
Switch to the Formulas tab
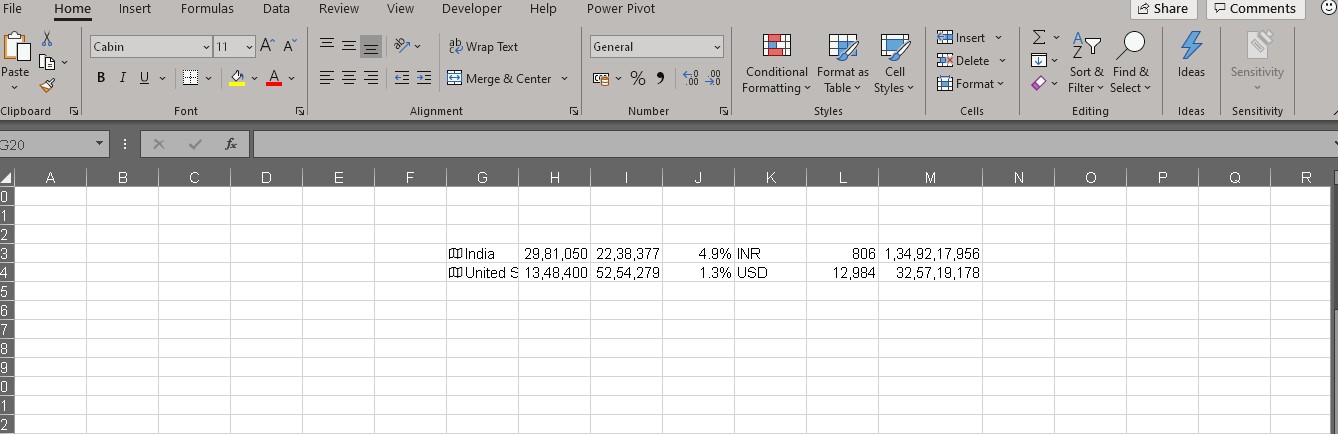pyautogui.click(x=207, y=8)
